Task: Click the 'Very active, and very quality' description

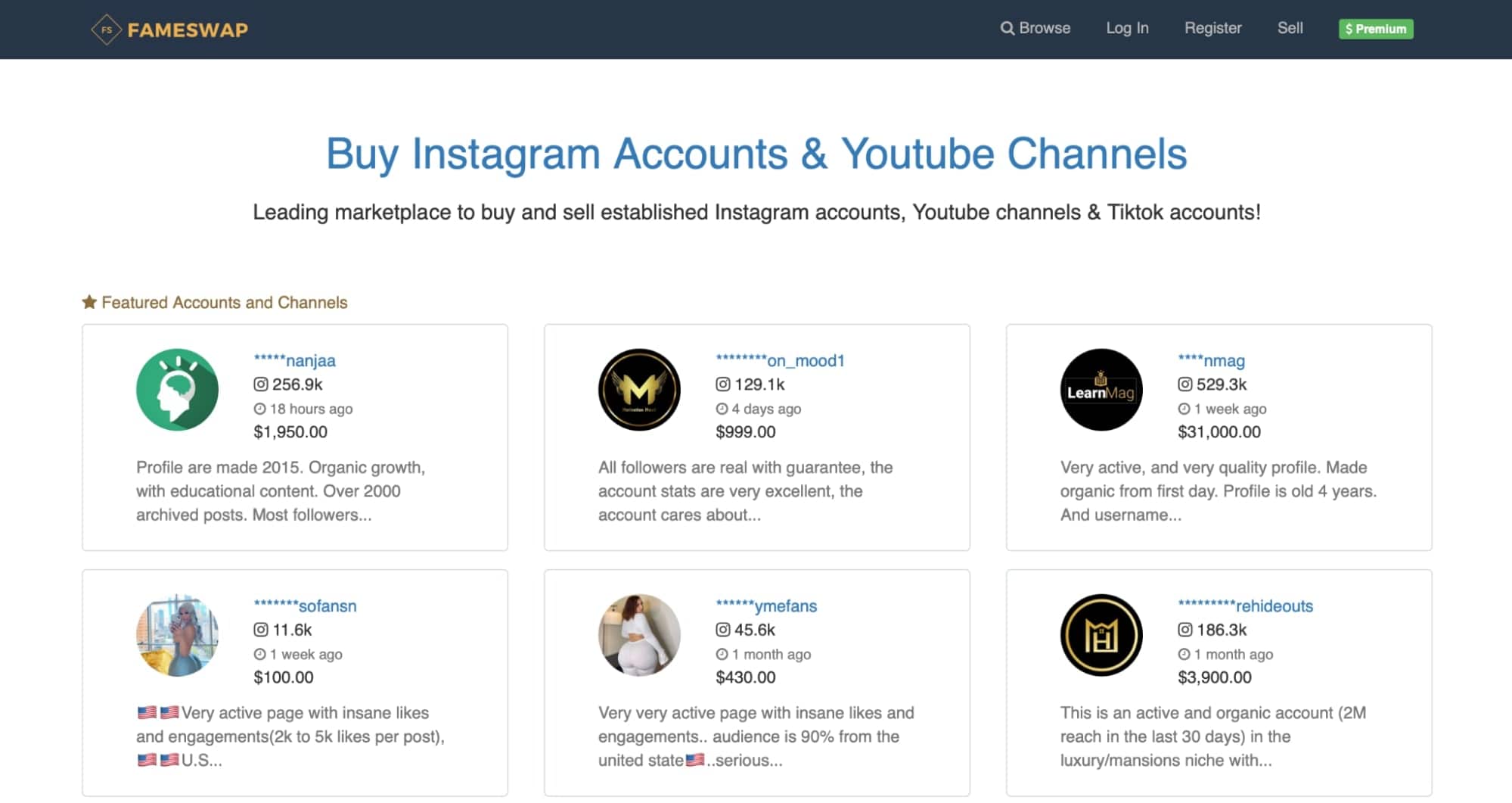Action: (1219, 491)
